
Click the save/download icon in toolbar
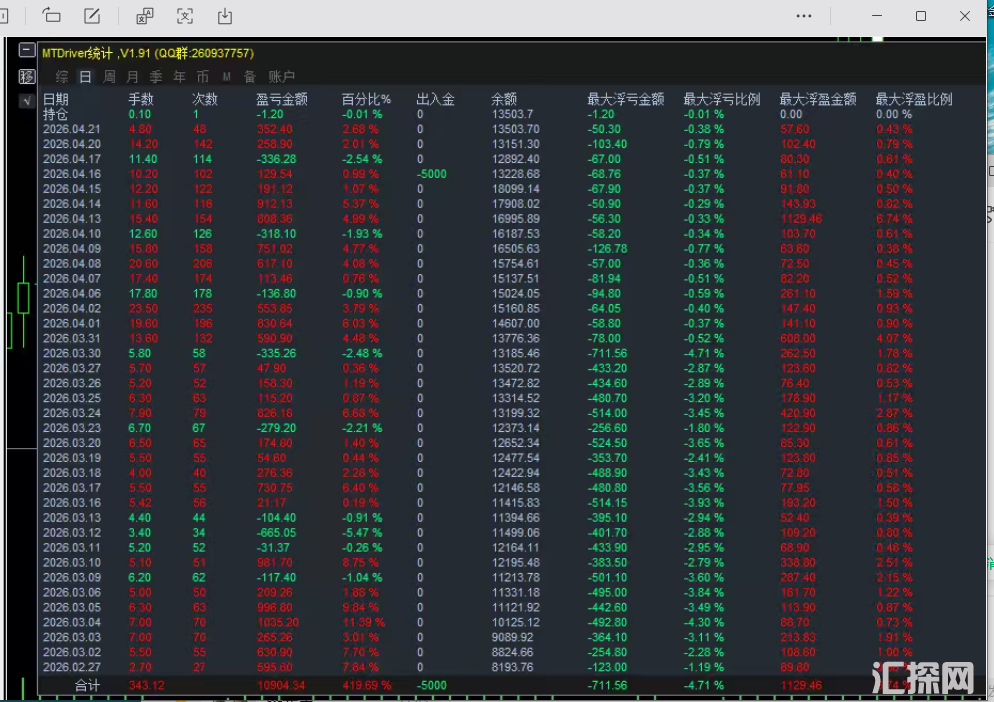[225, 16]
